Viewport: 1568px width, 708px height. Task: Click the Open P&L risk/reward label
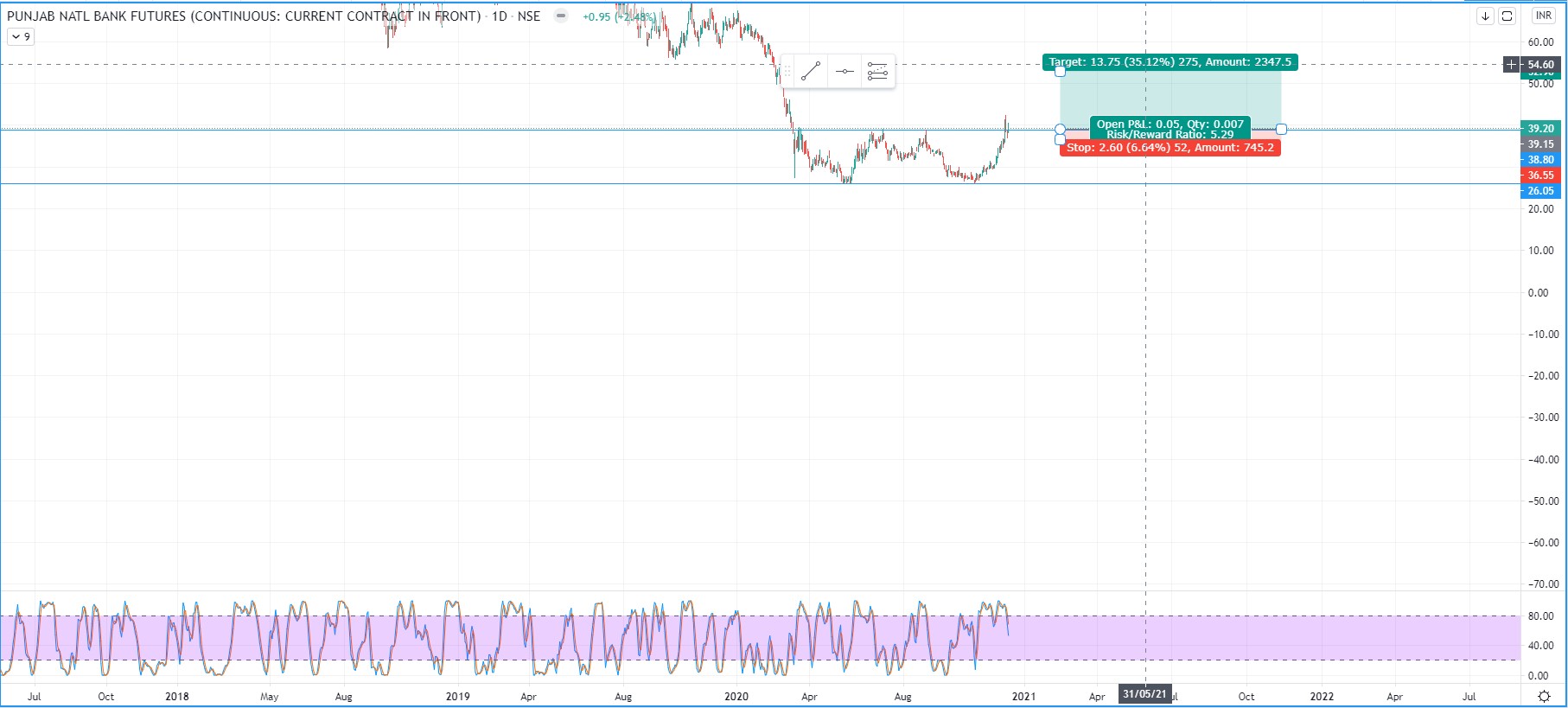1170,129
